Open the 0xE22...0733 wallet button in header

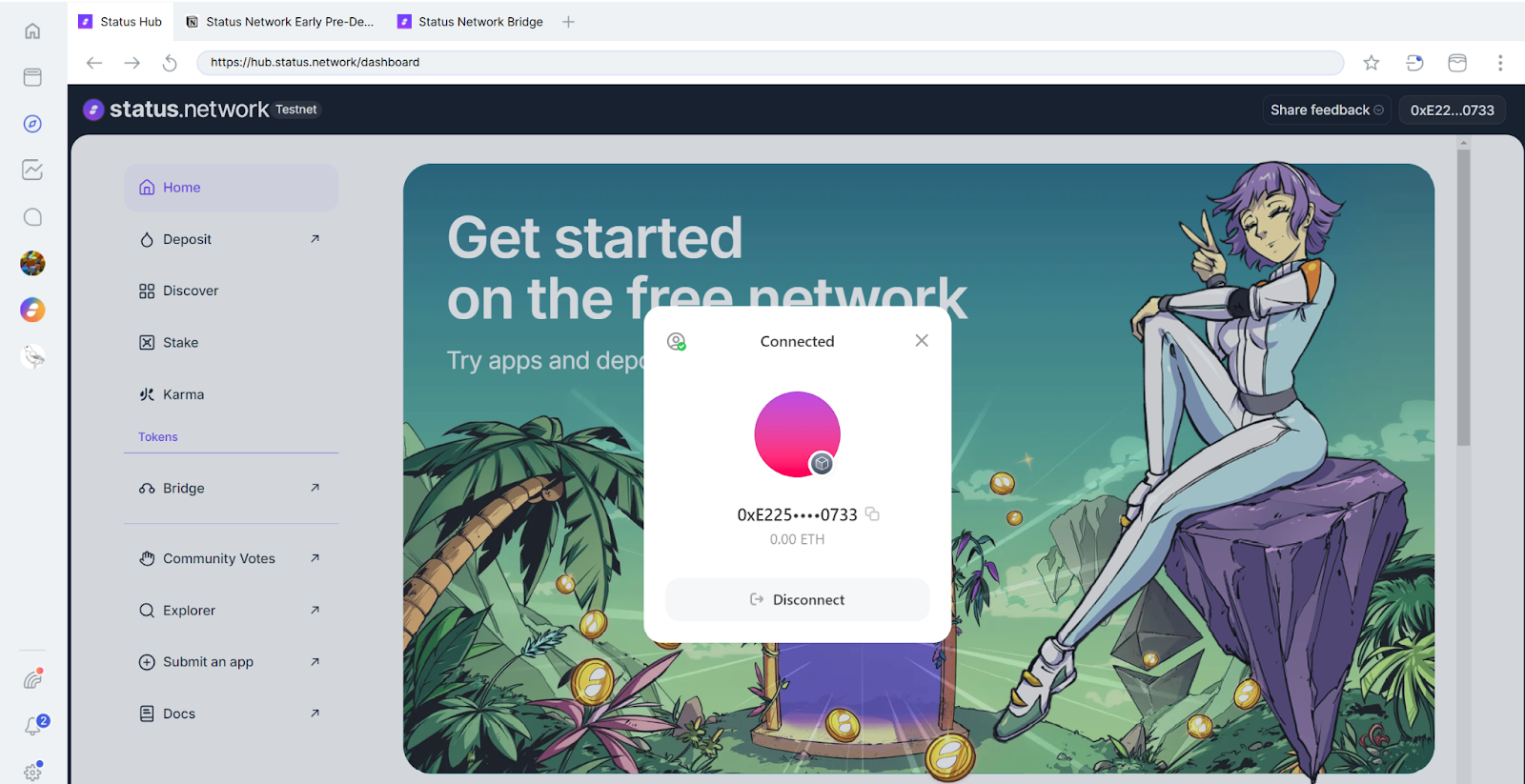click(x=1452, y=111)
